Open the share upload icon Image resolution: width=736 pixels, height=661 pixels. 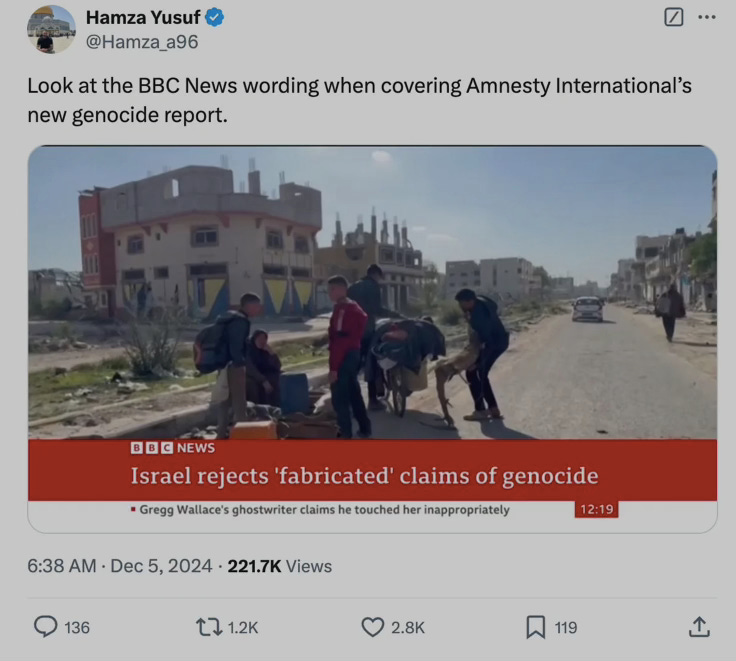click(x=699, y=627)
